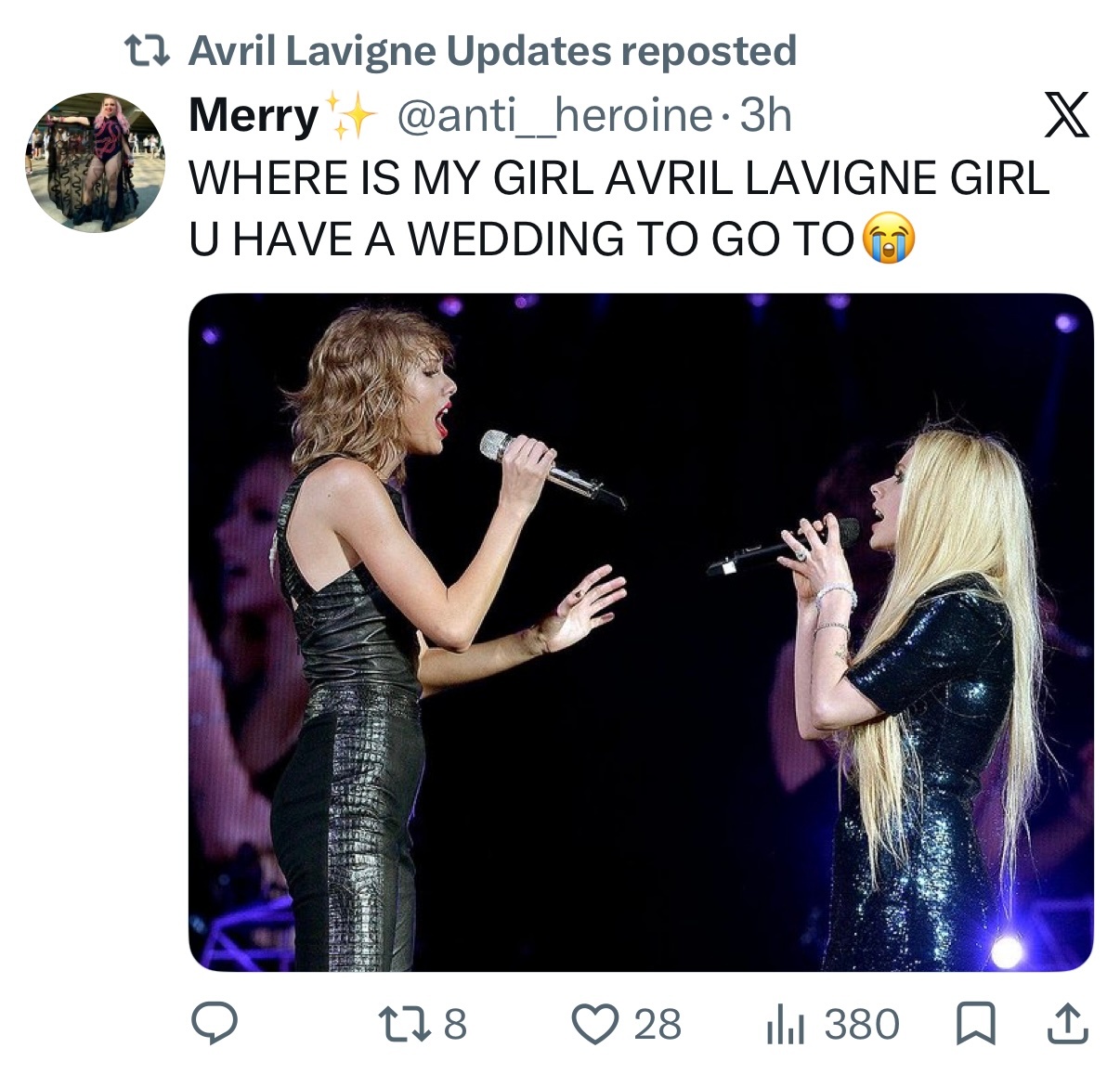The height and width of the screenshot is (1087, 1120).
Task: Click the view count 380
Action: tap(862, 1025)
